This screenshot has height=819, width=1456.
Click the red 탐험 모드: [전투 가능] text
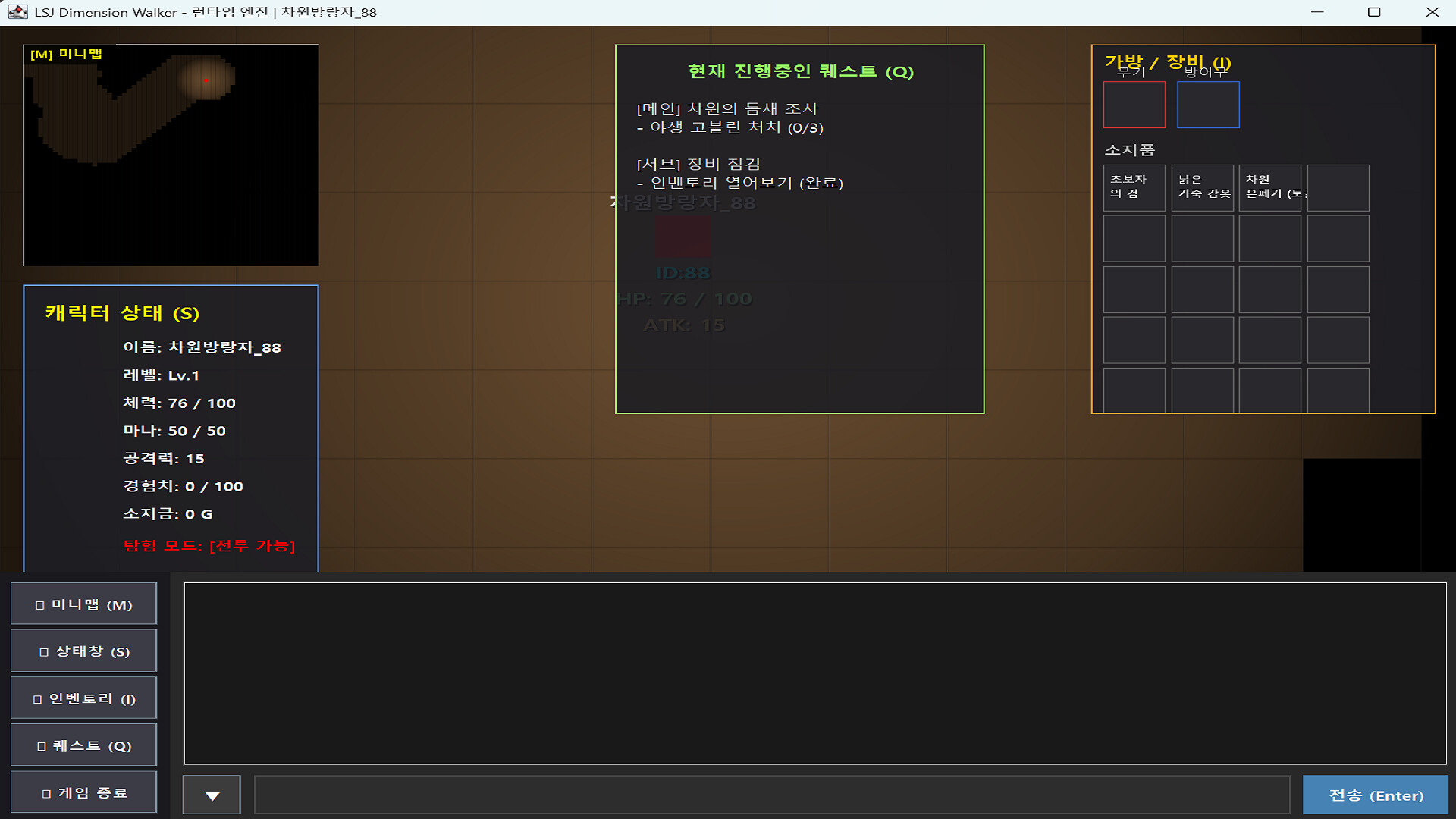pyautogui.click(x=209, y=545)
